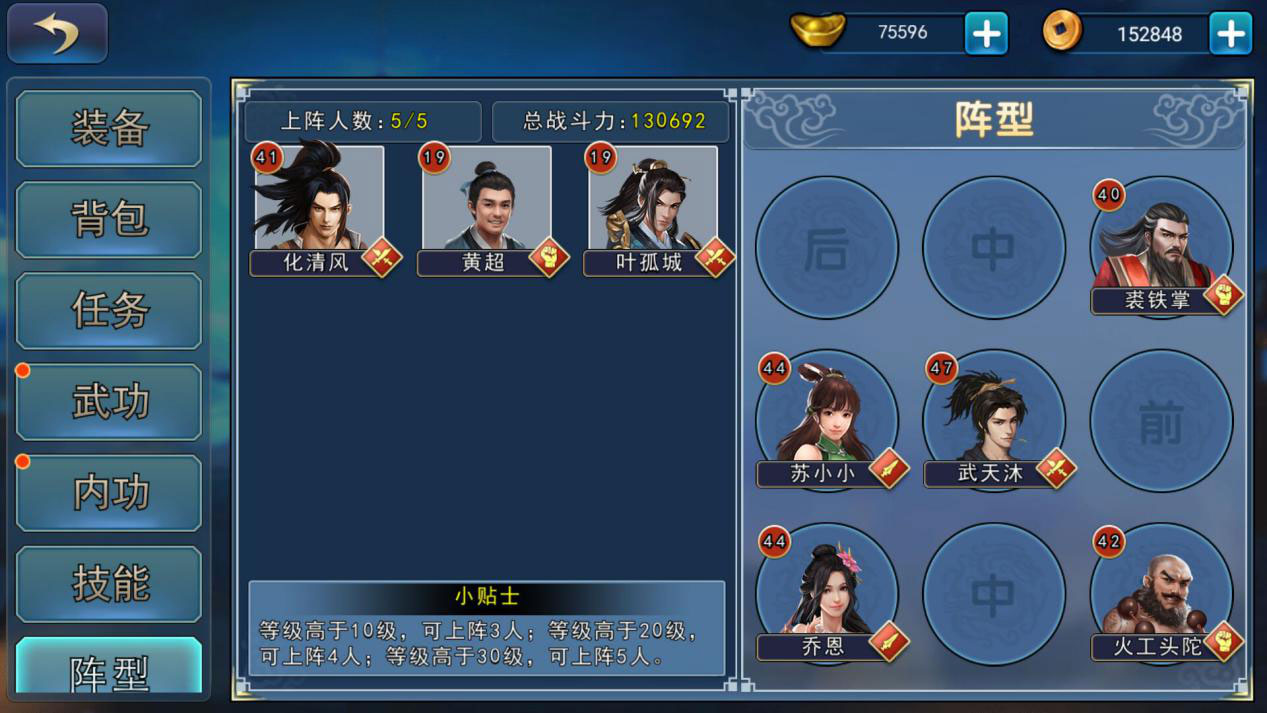The height and width of the screenshot is (713, 1267).
Task: Add copper coins with plus icon
Action: coord(1230,34)
